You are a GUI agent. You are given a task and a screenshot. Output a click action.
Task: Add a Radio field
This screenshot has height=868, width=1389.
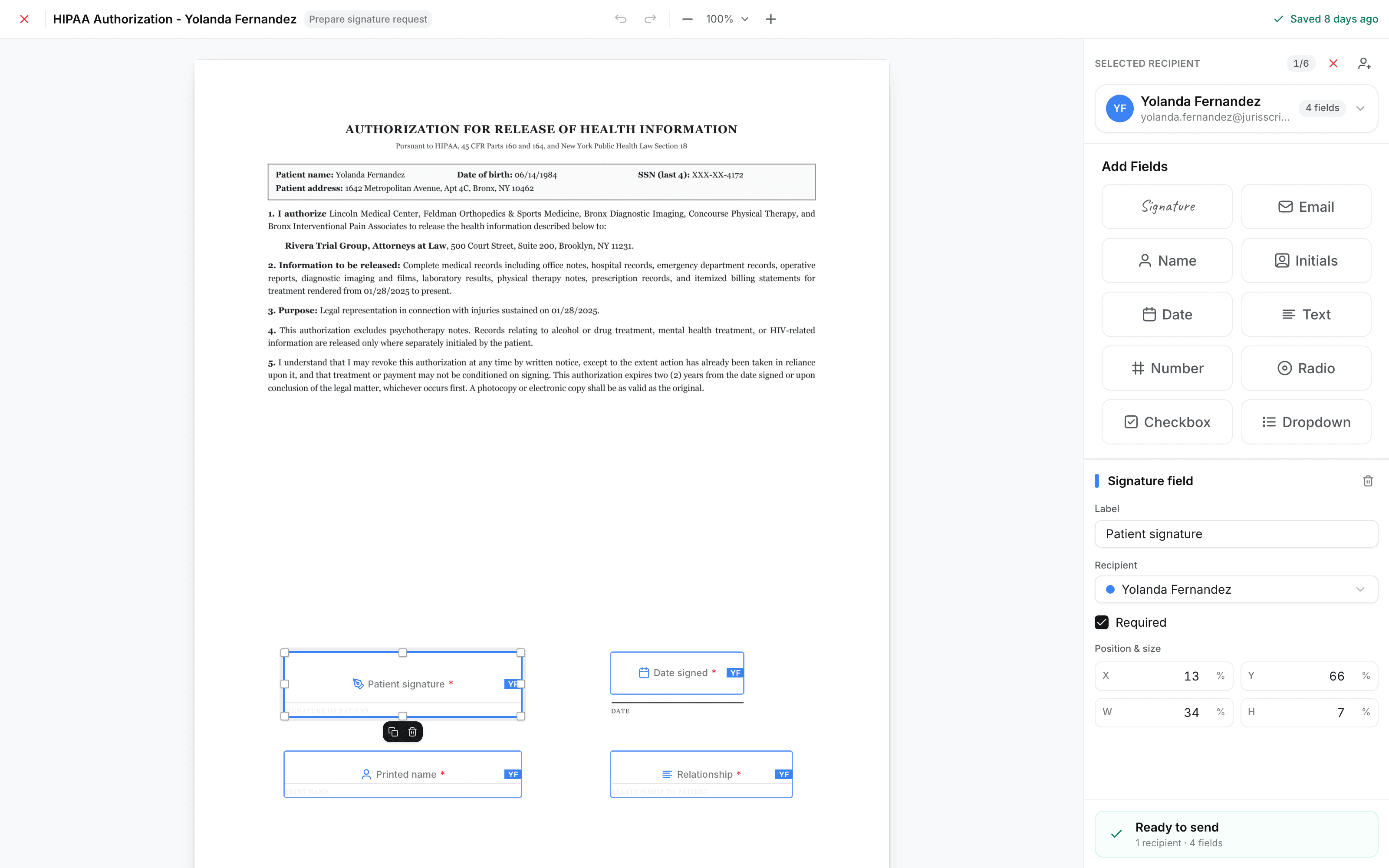click(x=1307, y=368)
